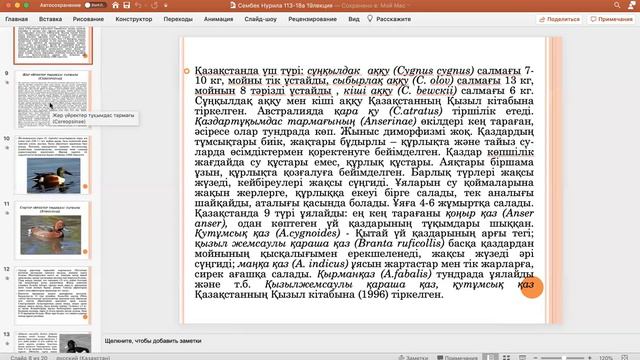Click the zoom slider track
Image resolution: width=640 pixels, height=360 pixels.
click(x=562, y=358)
